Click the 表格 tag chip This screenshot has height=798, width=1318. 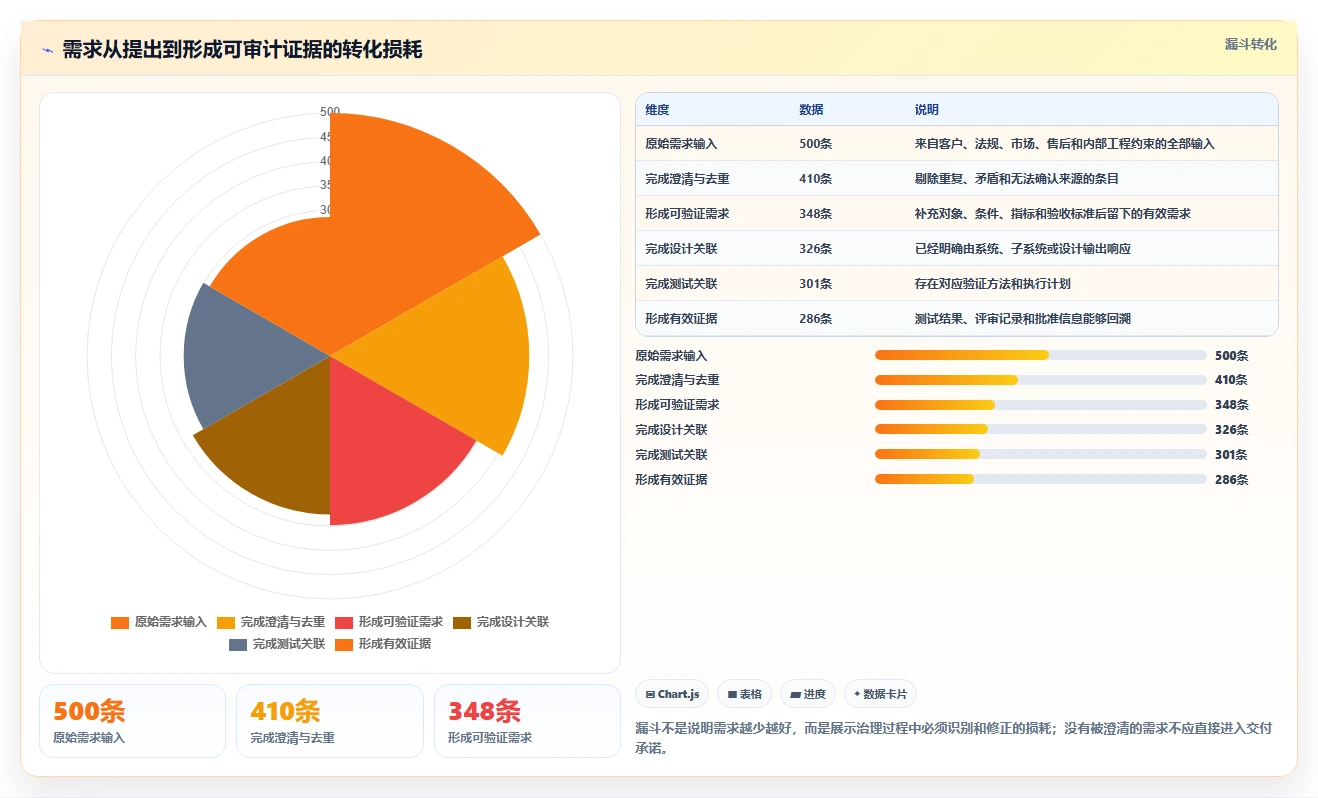tap(744, 694)
